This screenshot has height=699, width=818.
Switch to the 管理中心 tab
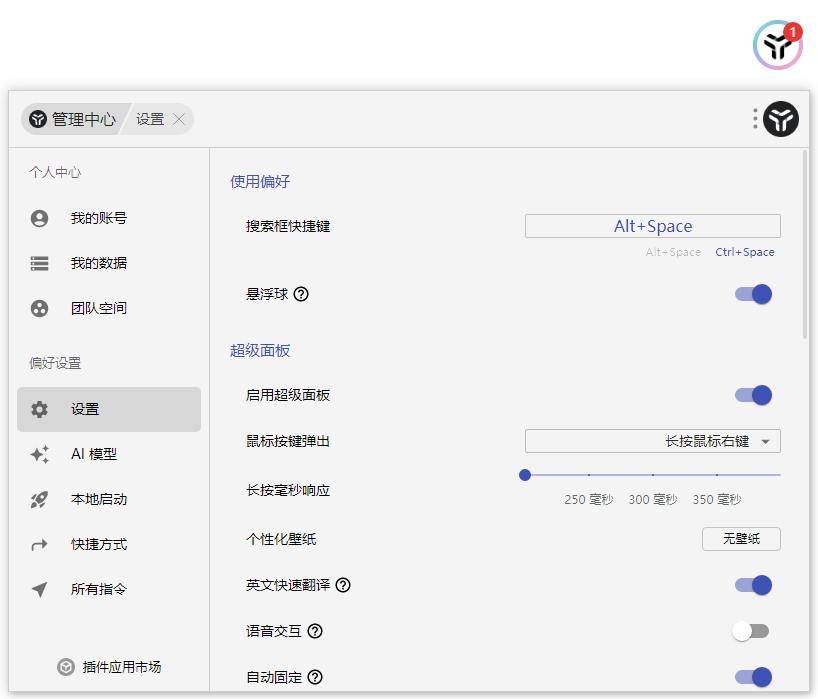[72, 119]
